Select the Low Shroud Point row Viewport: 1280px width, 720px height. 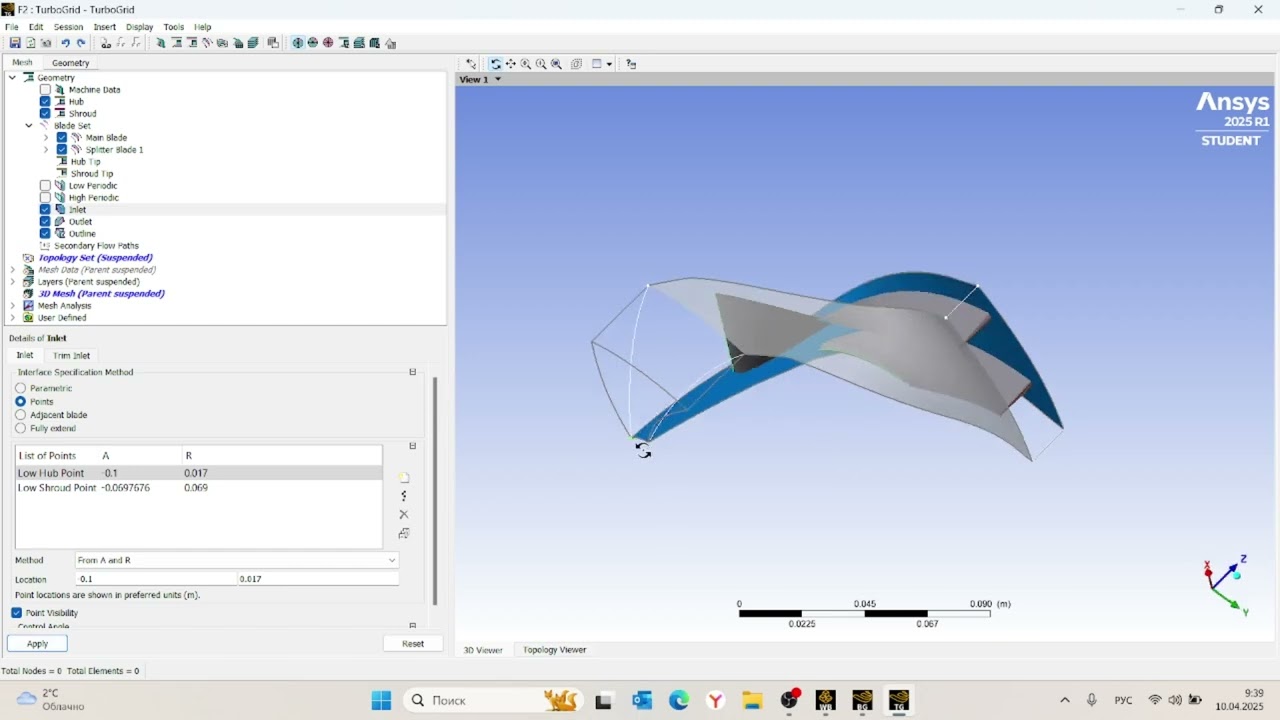198,488
